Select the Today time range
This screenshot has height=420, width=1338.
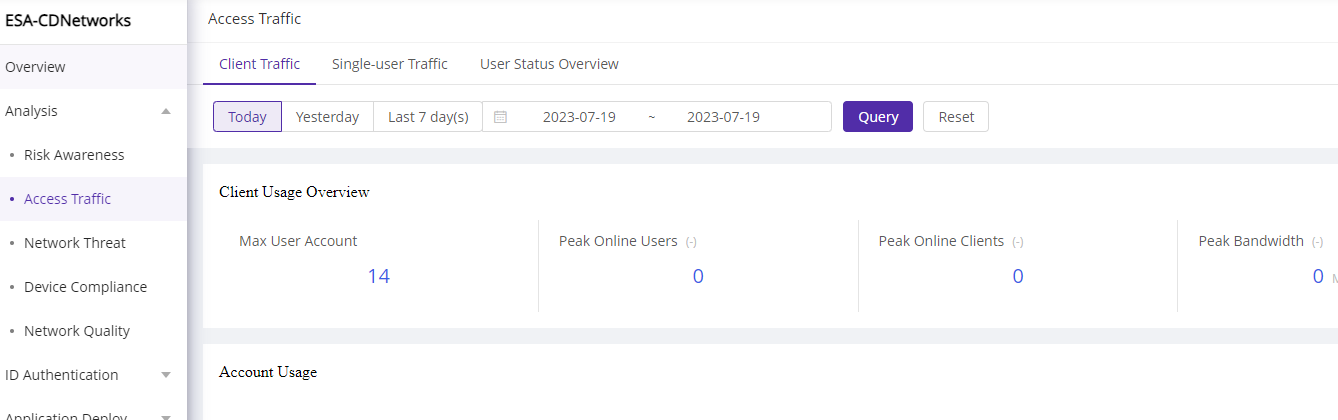pos(247,117)
